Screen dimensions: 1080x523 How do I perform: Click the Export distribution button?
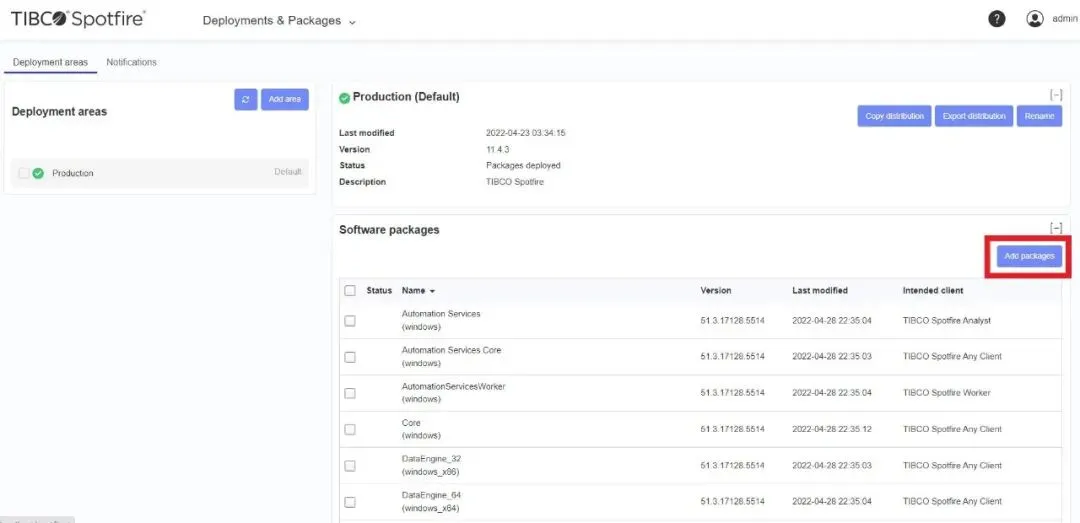point(973,116)
